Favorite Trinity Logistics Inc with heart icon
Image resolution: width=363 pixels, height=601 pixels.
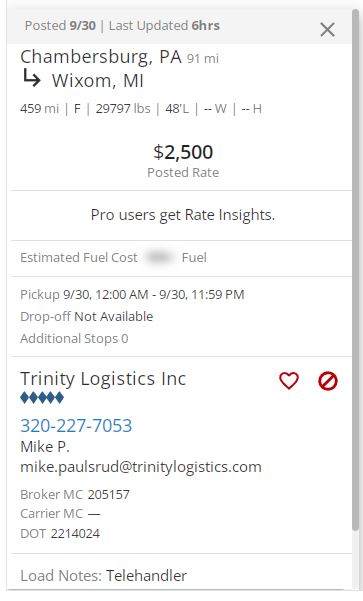pos(289,381)
